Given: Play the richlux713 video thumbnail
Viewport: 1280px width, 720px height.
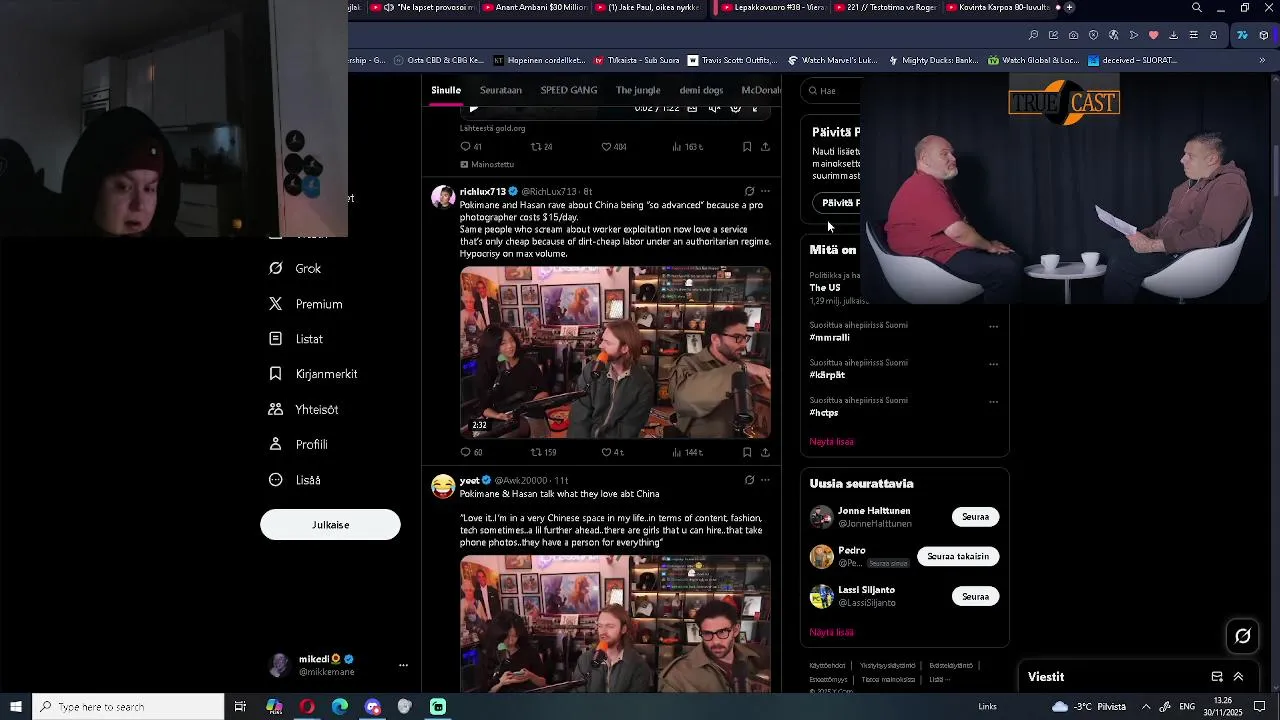Looking at the screenshot, I should pos(615,352).
